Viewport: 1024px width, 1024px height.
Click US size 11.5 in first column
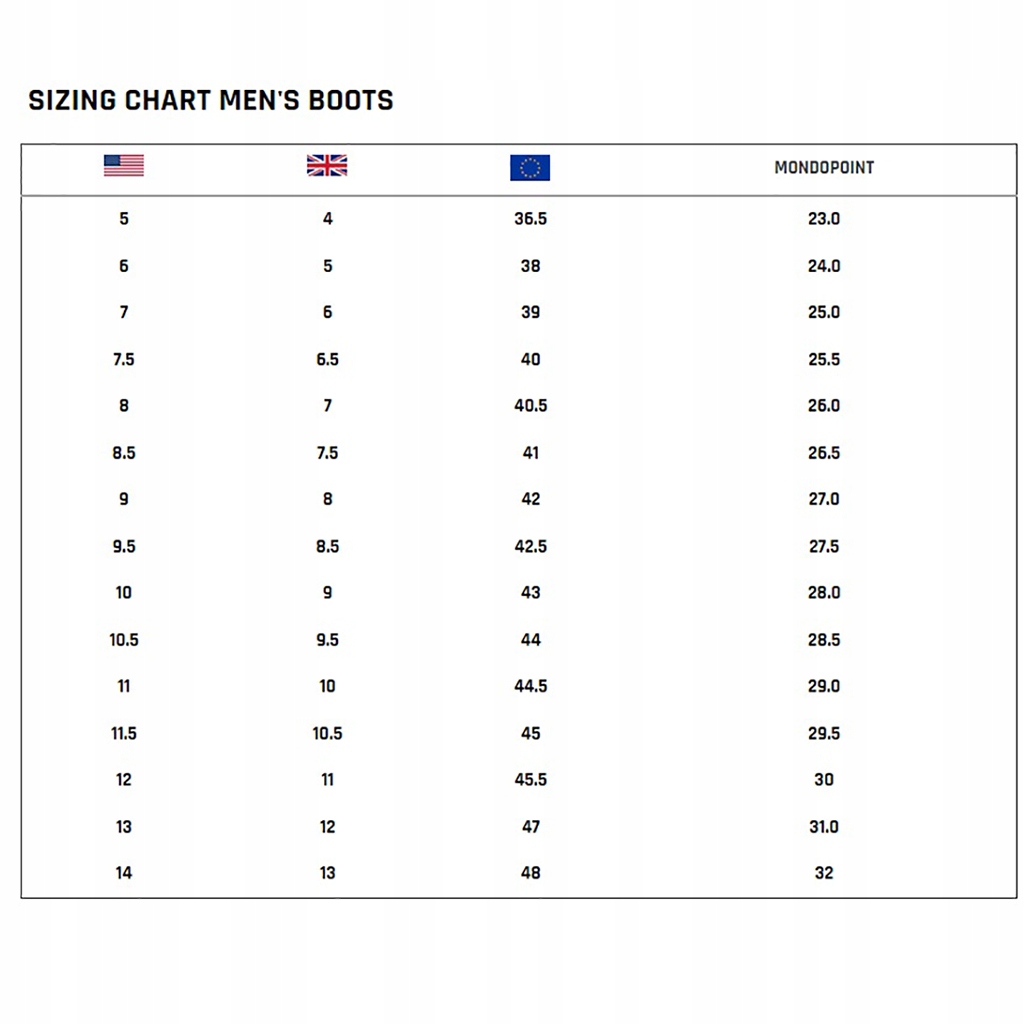pos(124,733)
